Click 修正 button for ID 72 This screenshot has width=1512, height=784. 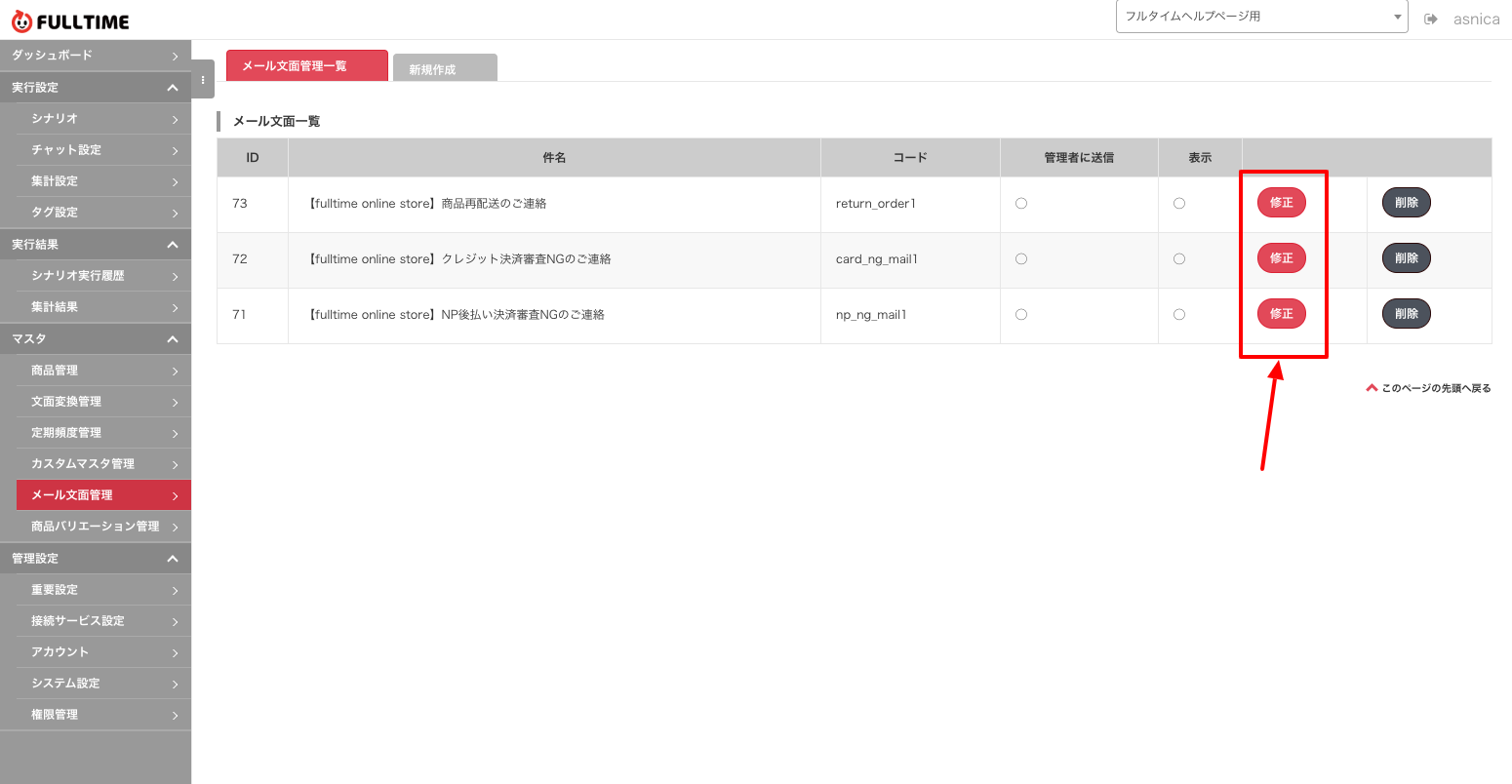click(x=1282, y=258)
